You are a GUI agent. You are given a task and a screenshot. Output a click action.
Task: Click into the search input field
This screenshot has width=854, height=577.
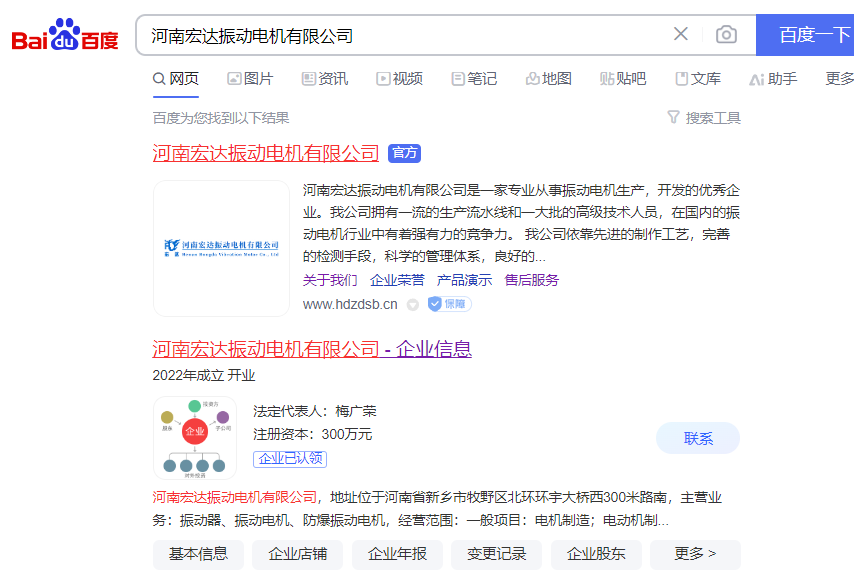click(400, 35)
